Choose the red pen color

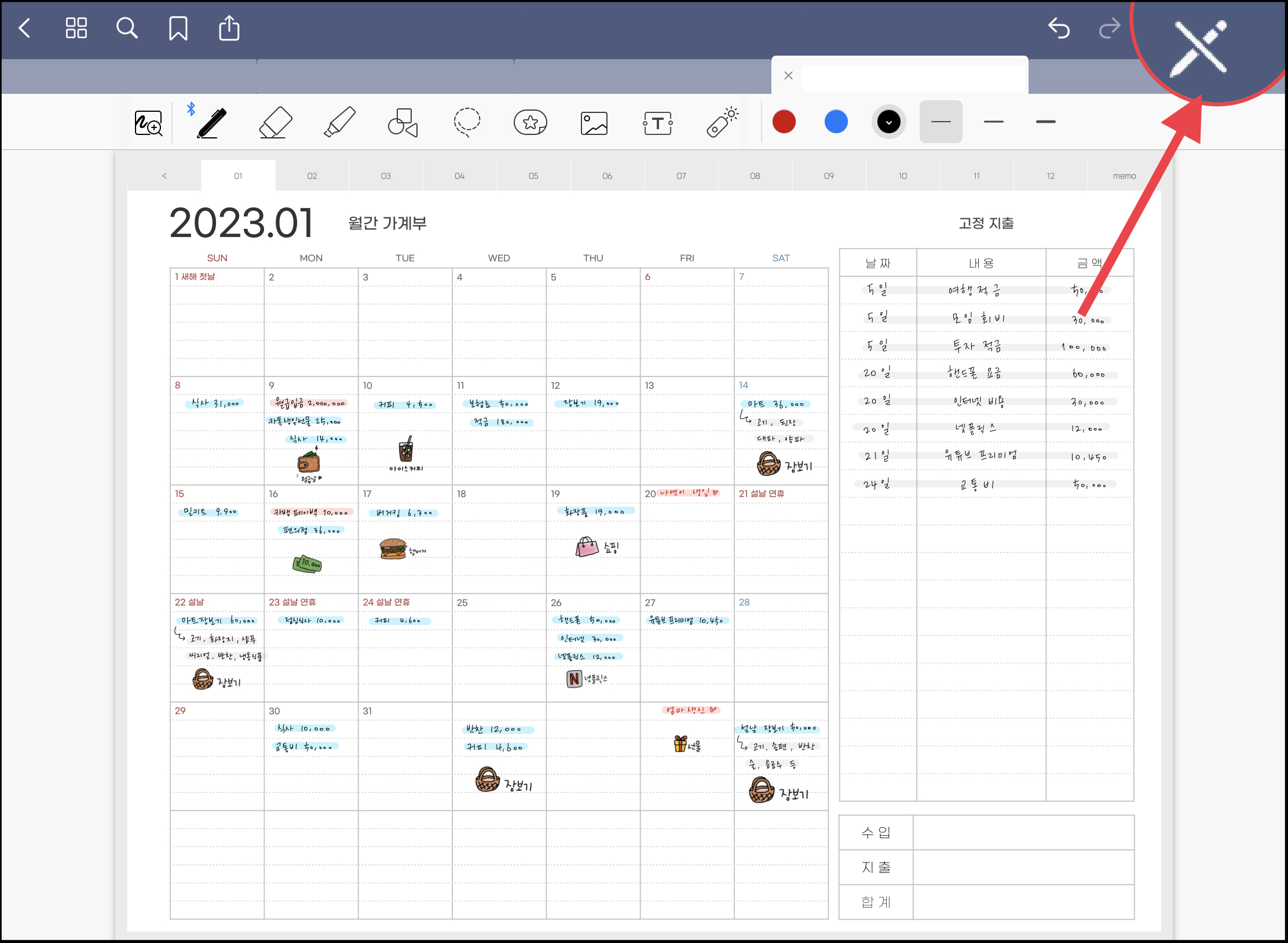tap(784, 122)
